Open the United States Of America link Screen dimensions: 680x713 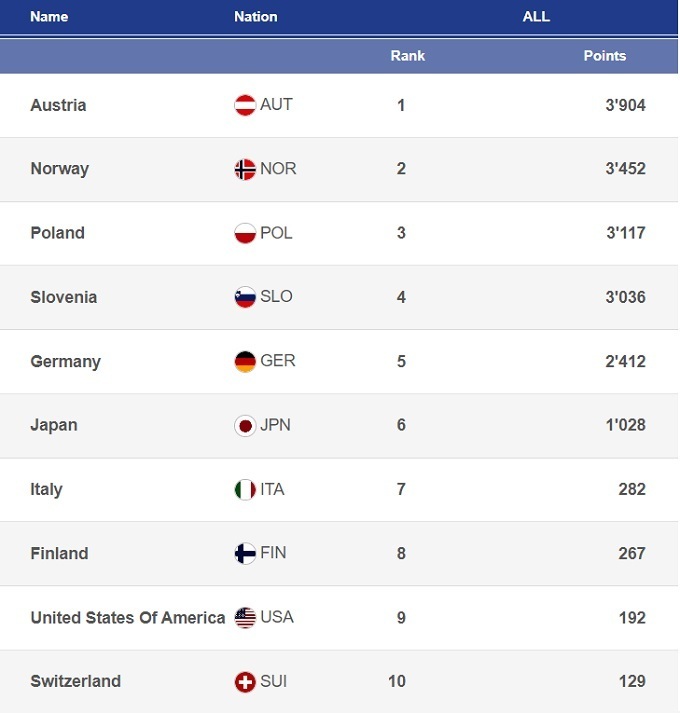(x=127, y=617)
